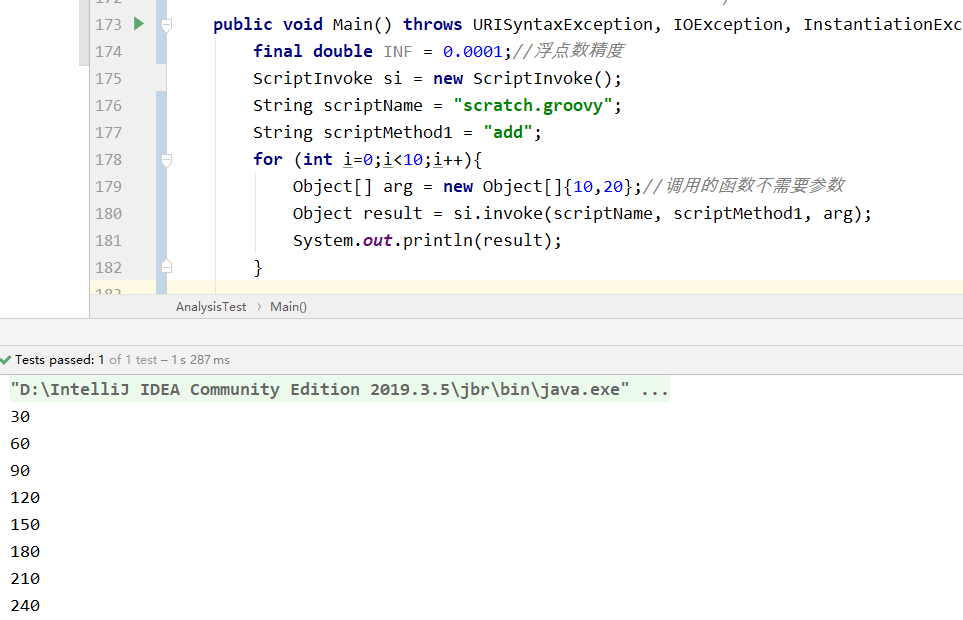Click the console output line 180
The image size is (963, 620).
[x=25, y=552]
